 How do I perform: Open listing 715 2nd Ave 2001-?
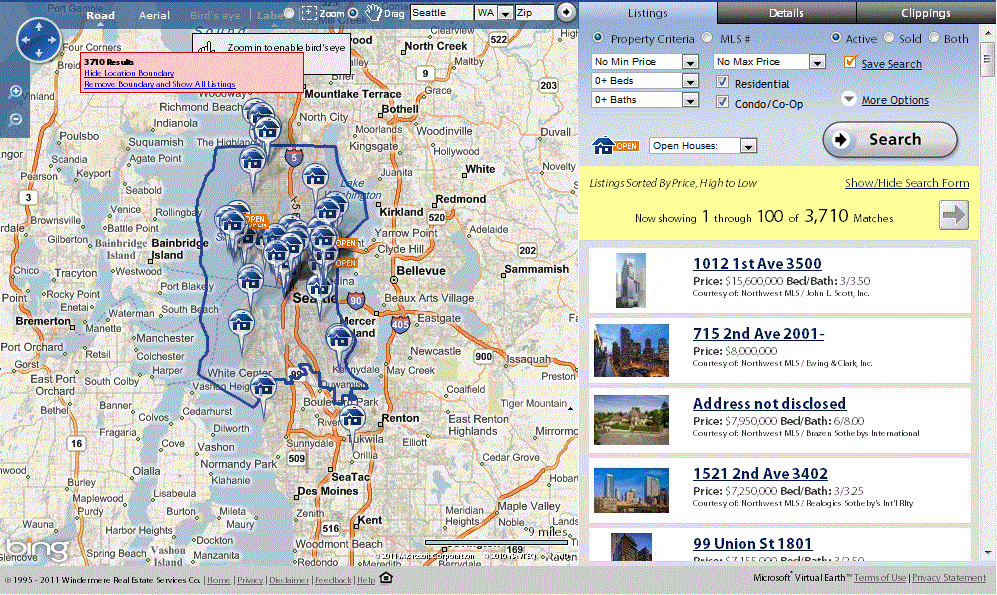tap(758, 333)
